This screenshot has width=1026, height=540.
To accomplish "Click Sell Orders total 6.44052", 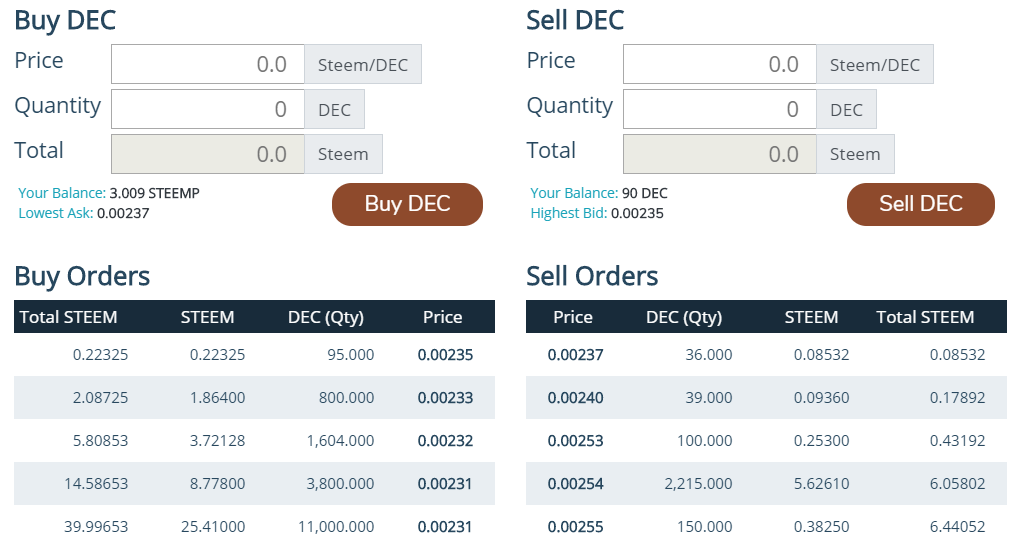I will (957, 527).
